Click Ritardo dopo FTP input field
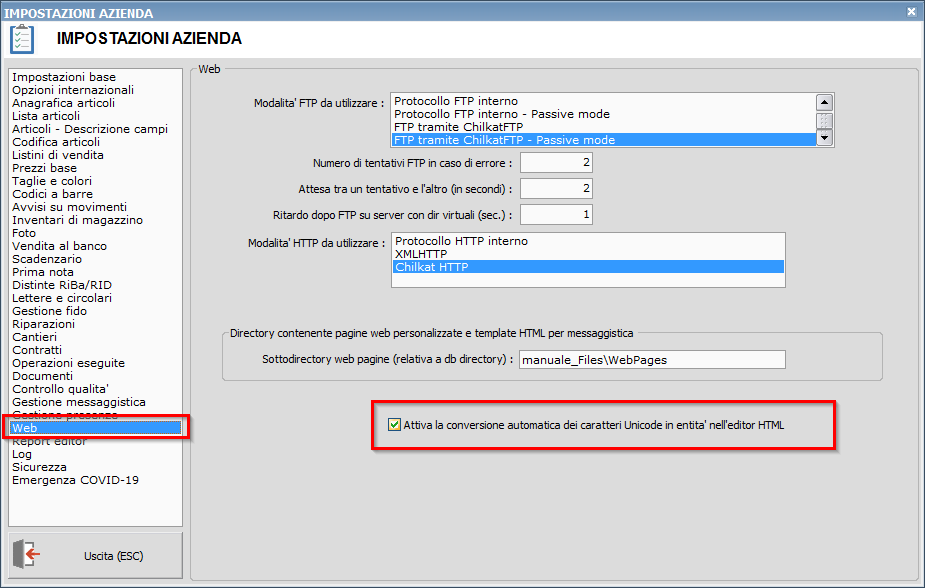925x588 pixels. pyautogui.click(x=556, y=215)
